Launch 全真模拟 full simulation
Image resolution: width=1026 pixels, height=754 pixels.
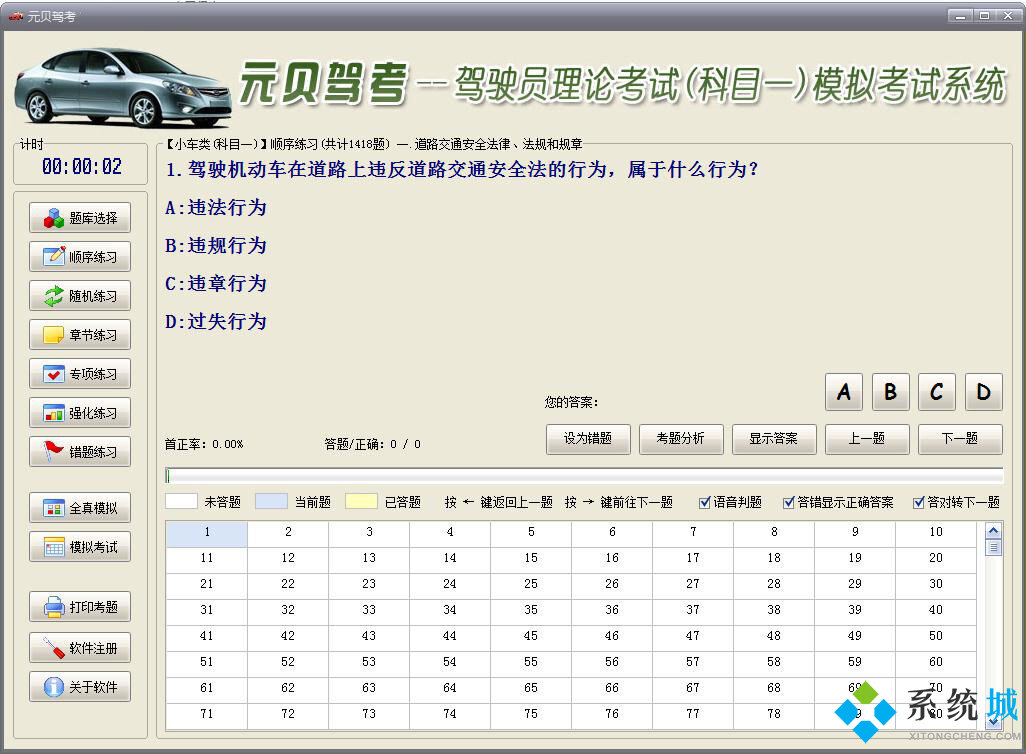tap(80, 508)
